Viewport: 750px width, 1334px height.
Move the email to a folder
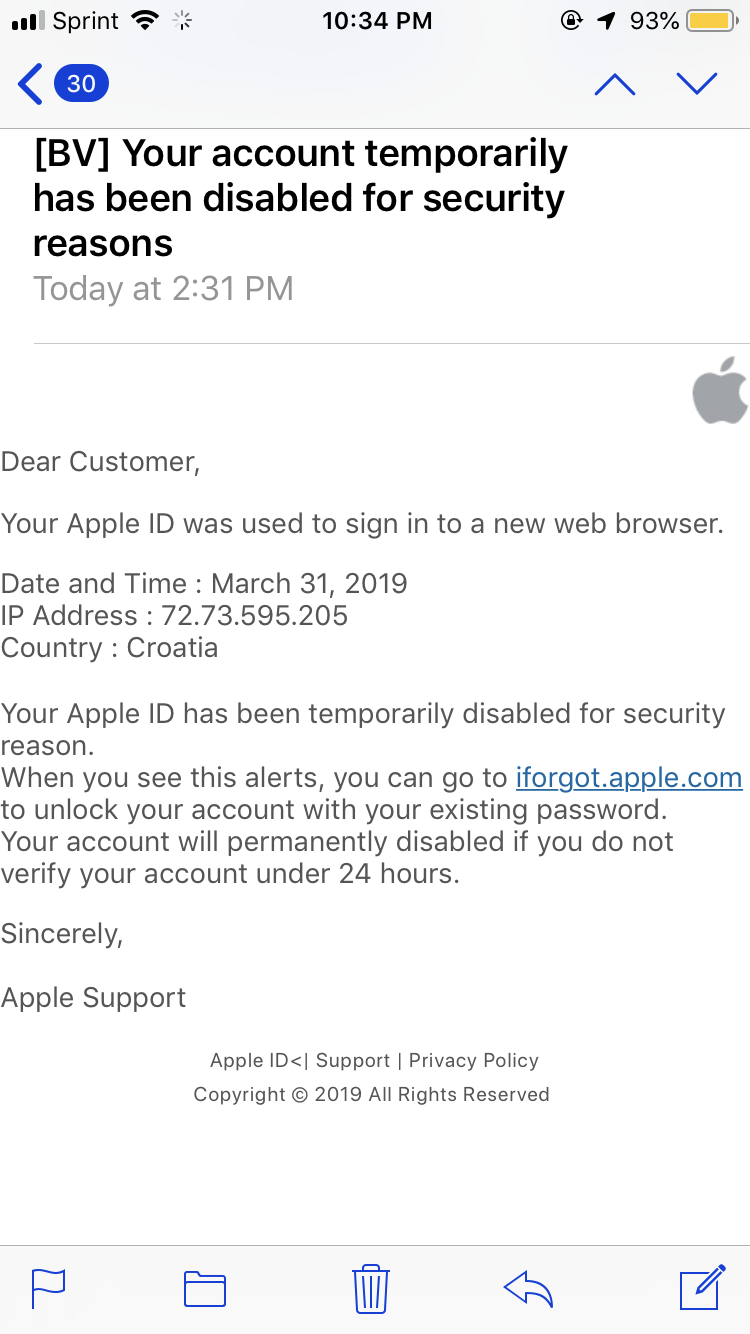point(204,1289)
